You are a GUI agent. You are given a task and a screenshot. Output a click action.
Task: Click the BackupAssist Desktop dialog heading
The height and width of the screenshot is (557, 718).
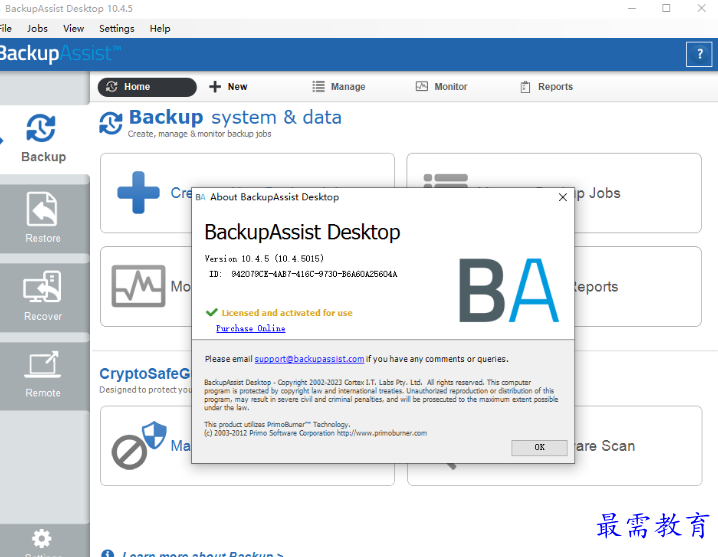coord(302,232)
